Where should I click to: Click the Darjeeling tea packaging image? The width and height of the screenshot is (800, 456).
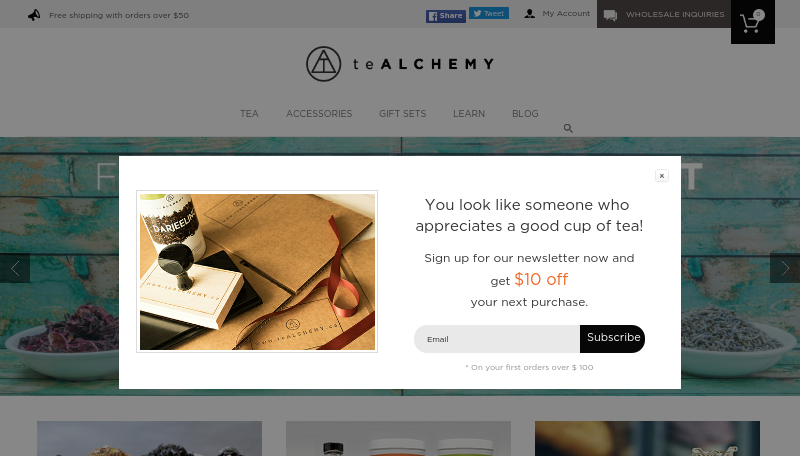coord(257,271)
